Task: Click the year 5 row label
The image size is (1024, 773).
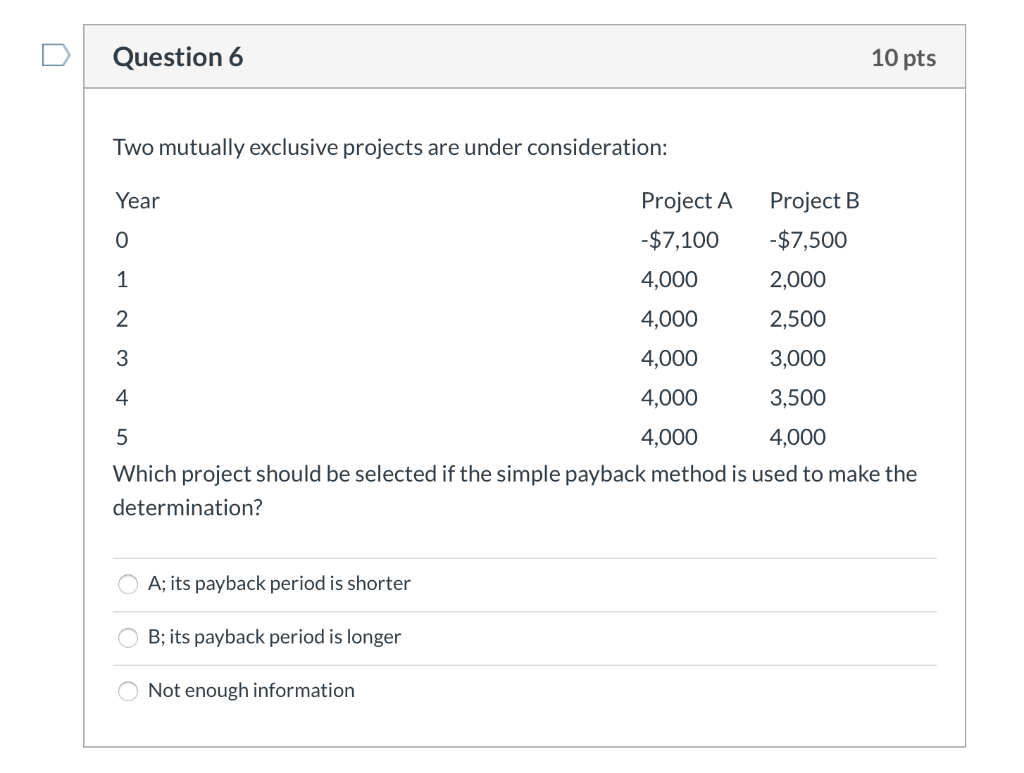Action: [x=120, y=436]
